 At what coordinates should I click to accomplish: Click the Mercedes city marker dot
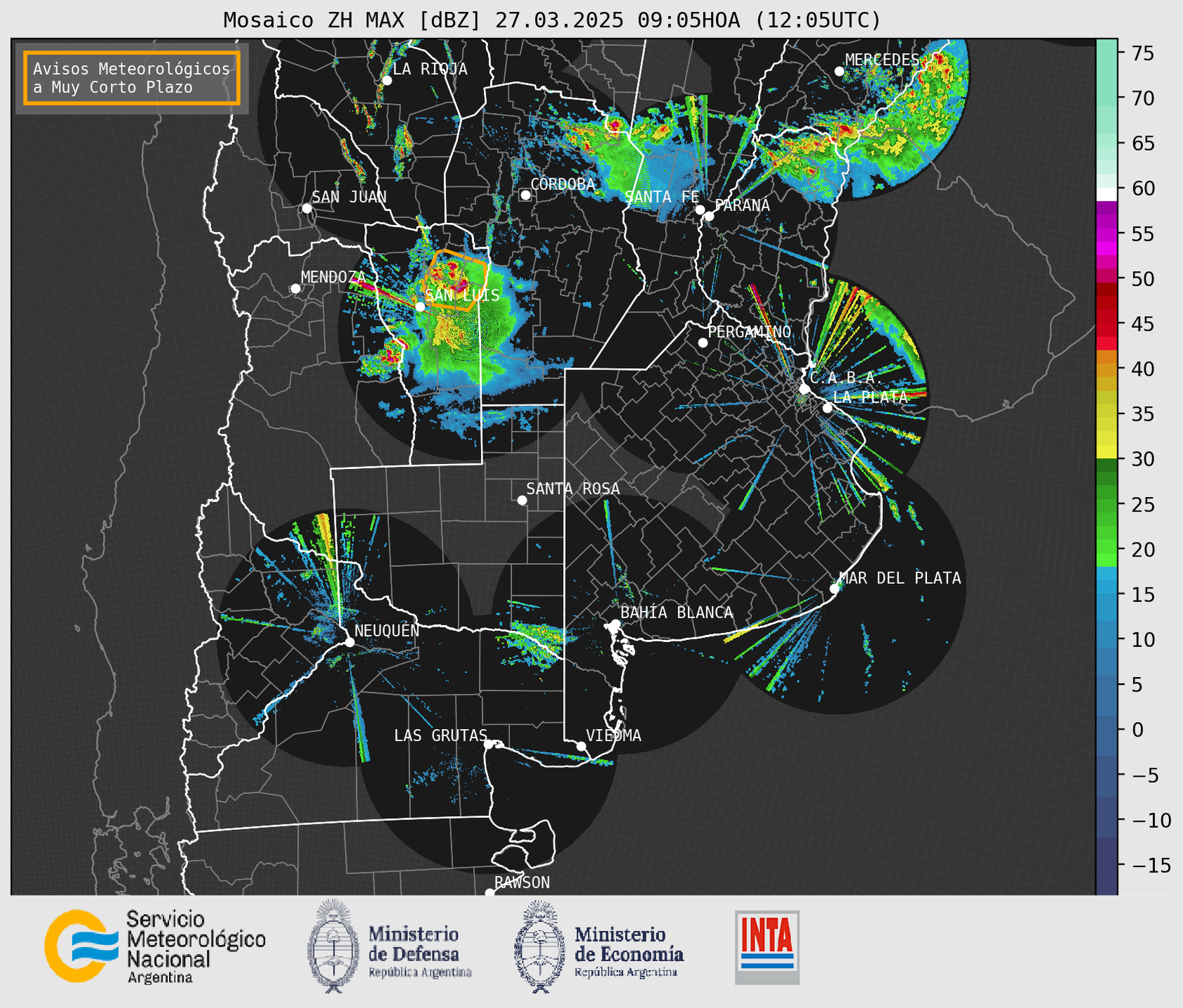839,71
